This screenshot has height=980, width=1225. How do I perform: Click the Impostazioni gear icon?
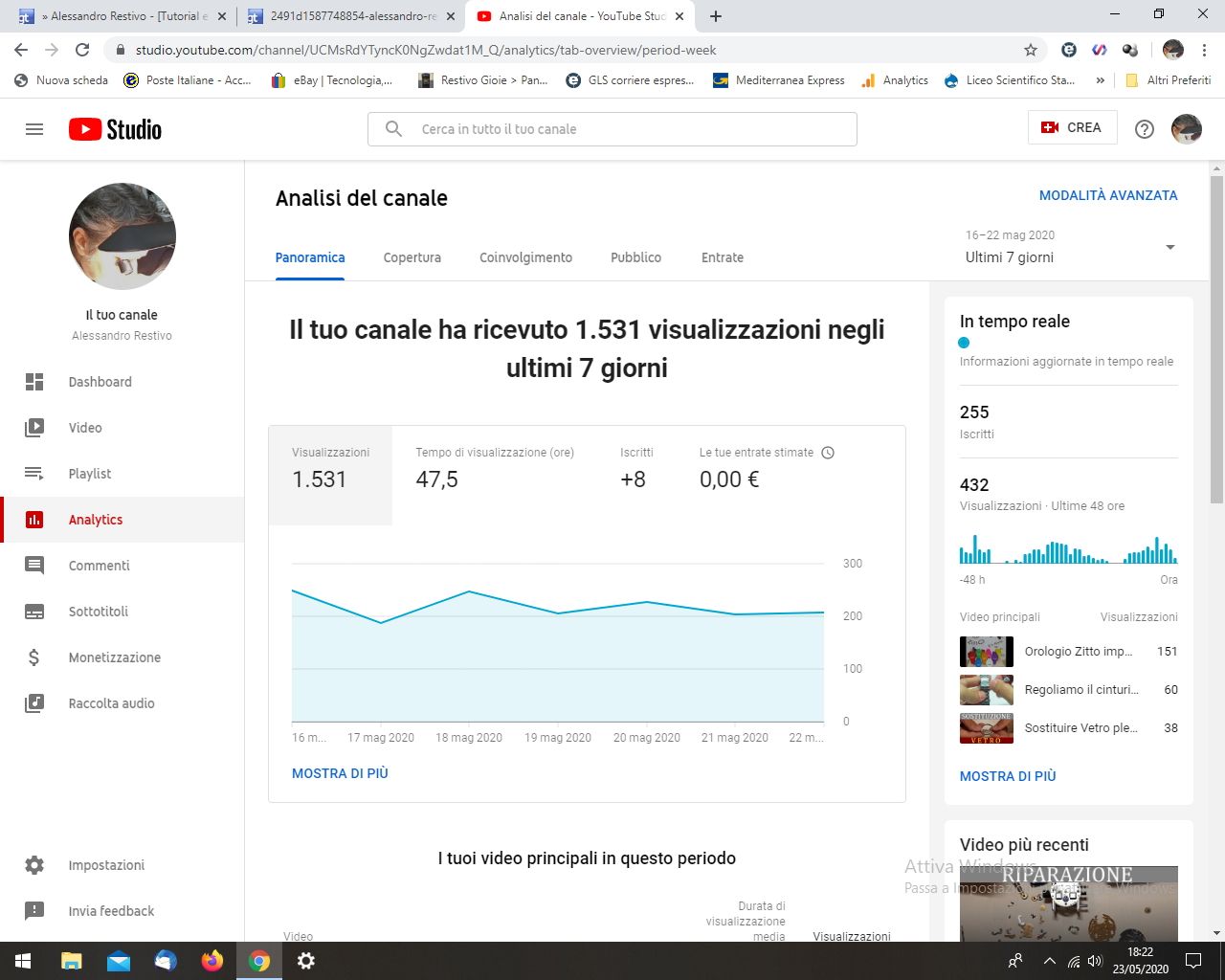tap(34, 865)
